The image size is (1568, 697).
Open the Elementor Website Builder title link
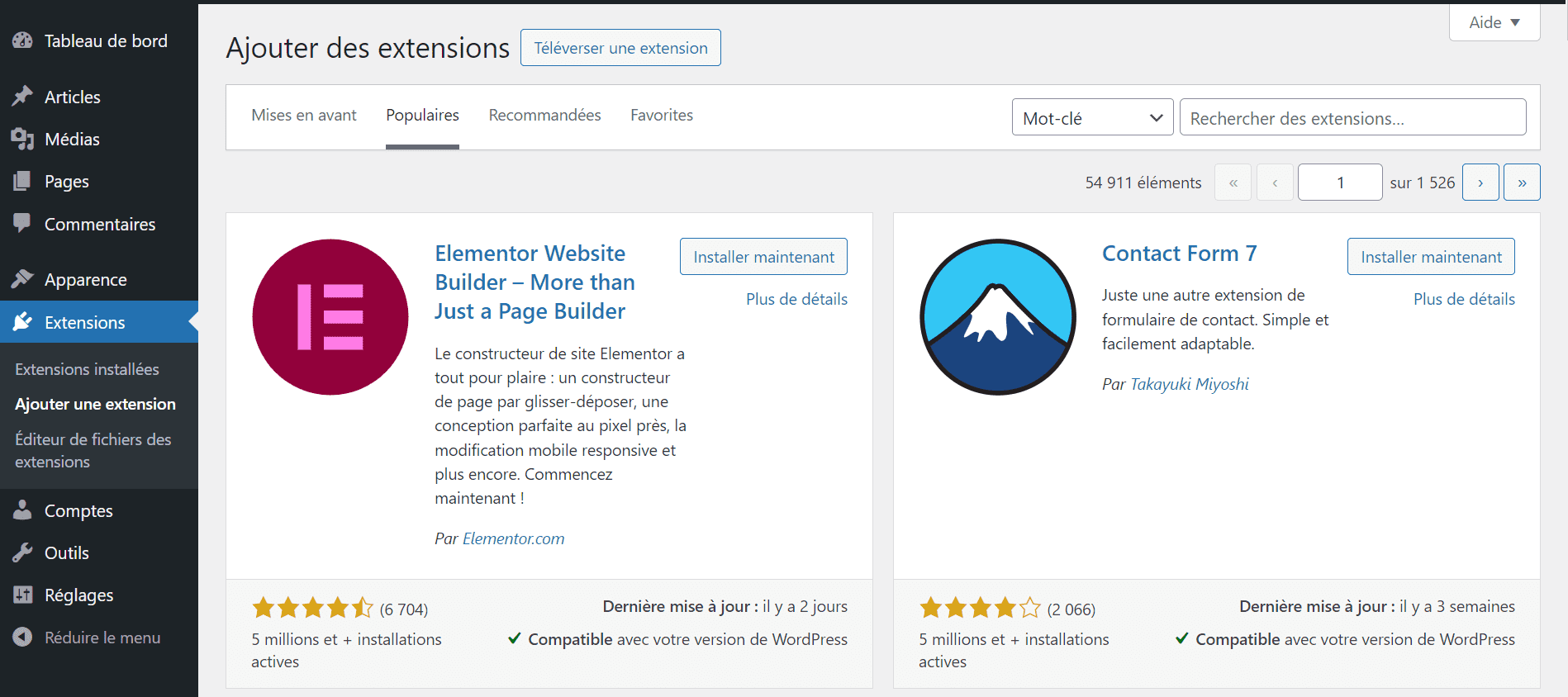click(535, 282)
